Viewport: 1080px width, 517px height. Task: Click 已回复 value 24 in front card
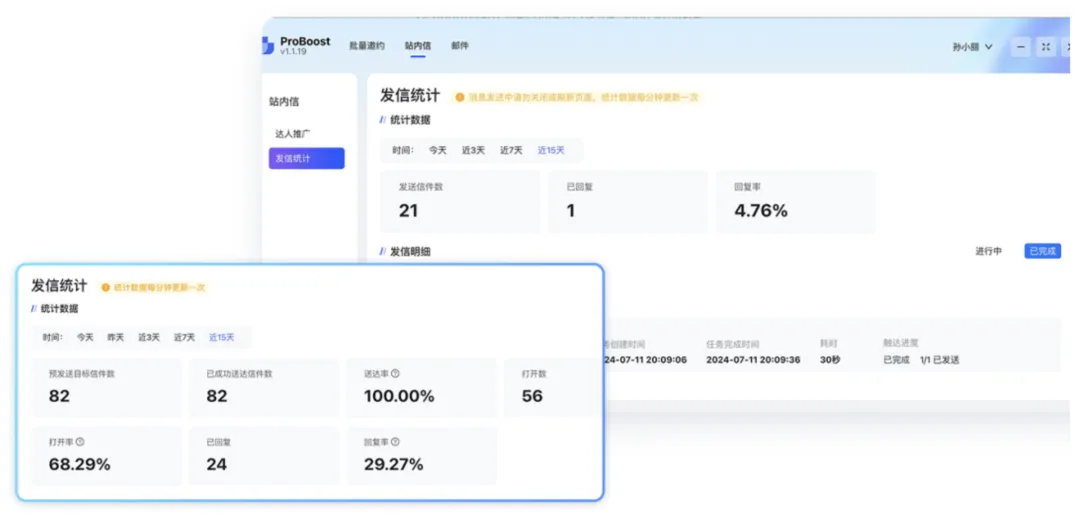pos(216,464)
